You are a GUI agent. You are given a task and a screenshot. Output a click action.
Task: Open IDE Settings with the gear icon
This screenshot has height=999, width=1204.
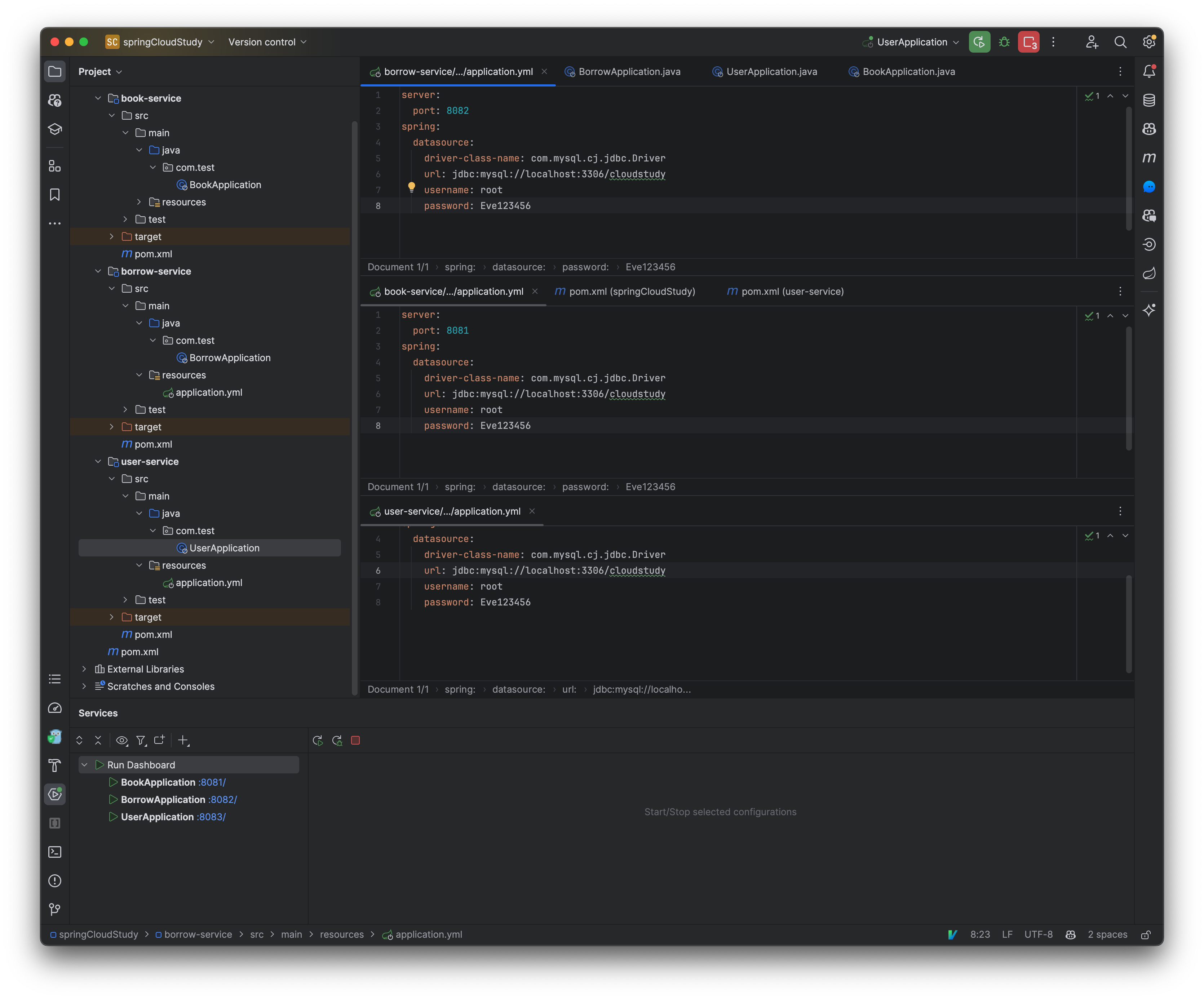1150,41
